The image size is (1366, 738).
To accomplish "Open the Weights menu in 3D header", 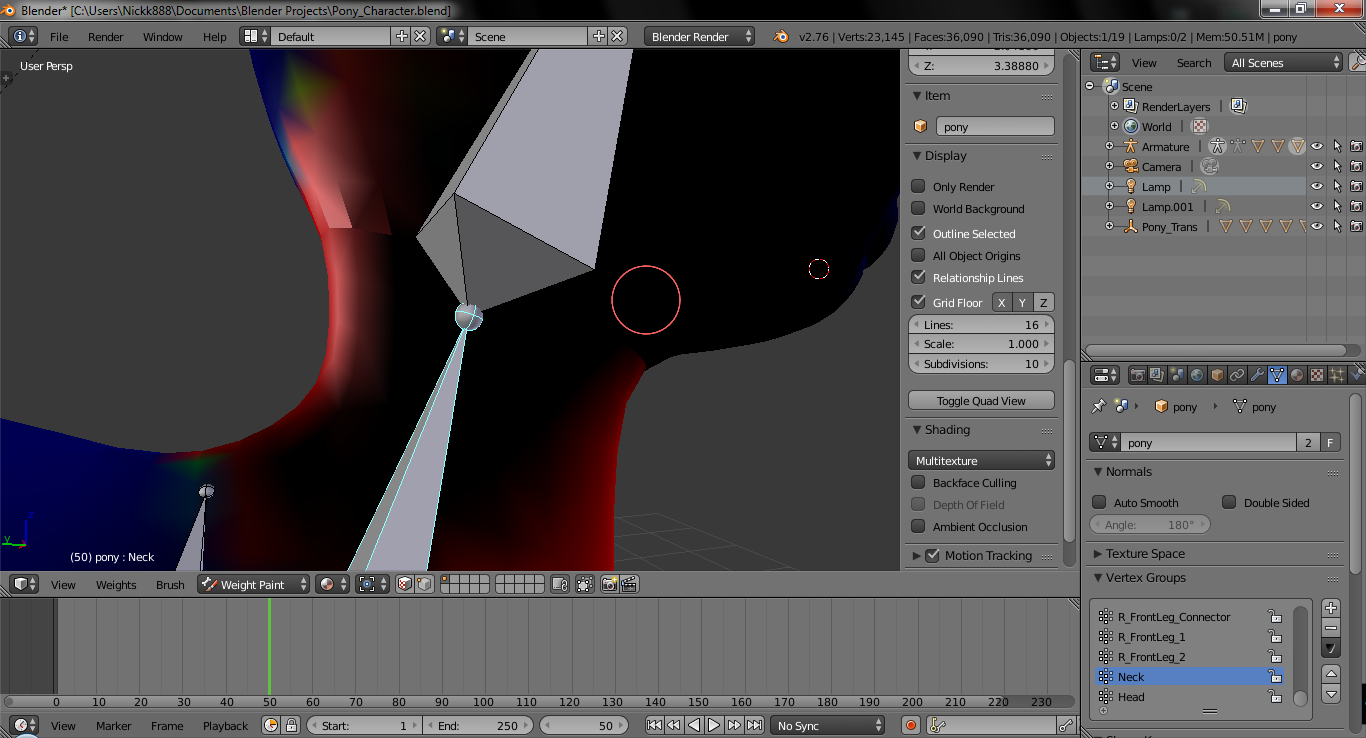I will coord(116,584).
